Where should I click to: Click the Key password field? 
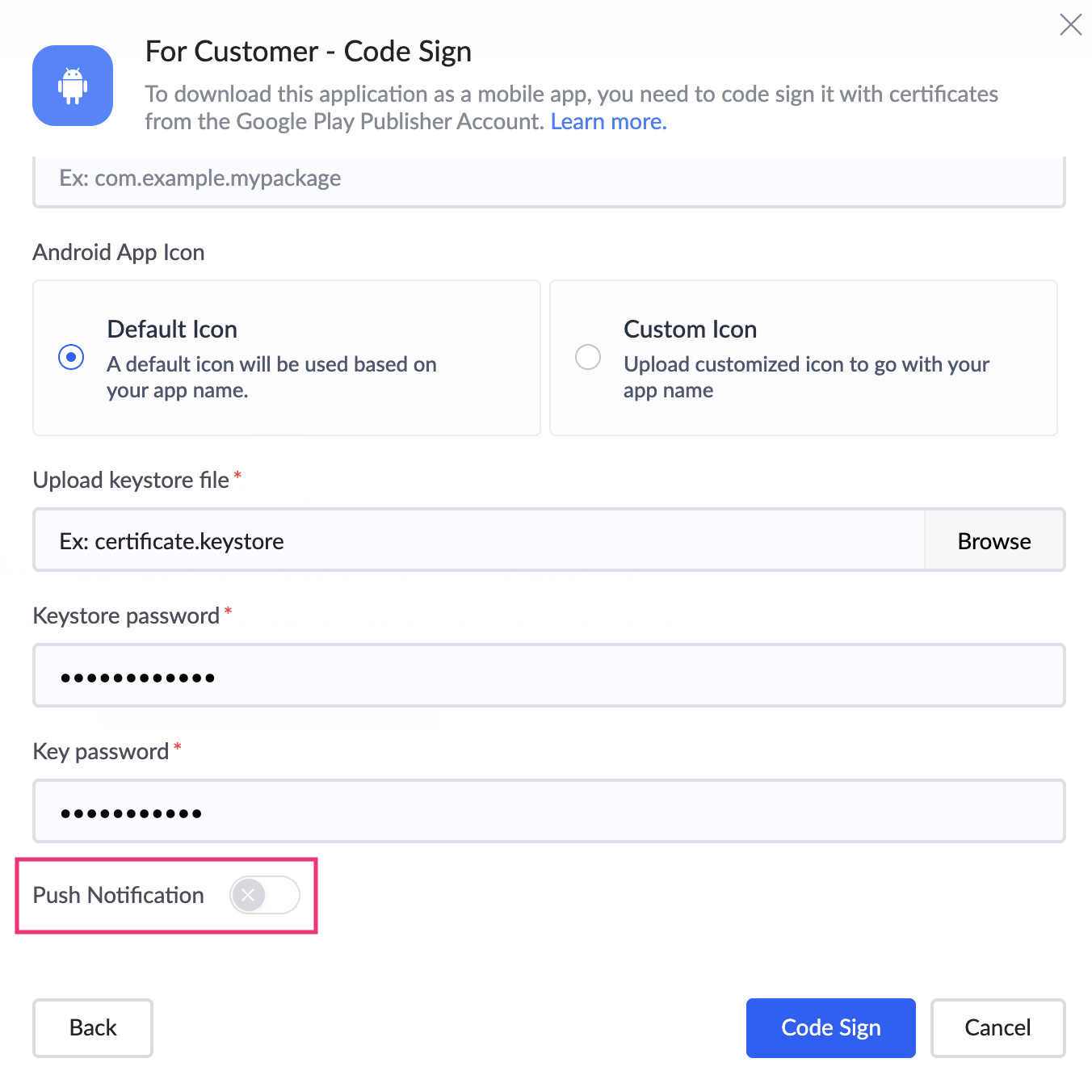point(549,811)
